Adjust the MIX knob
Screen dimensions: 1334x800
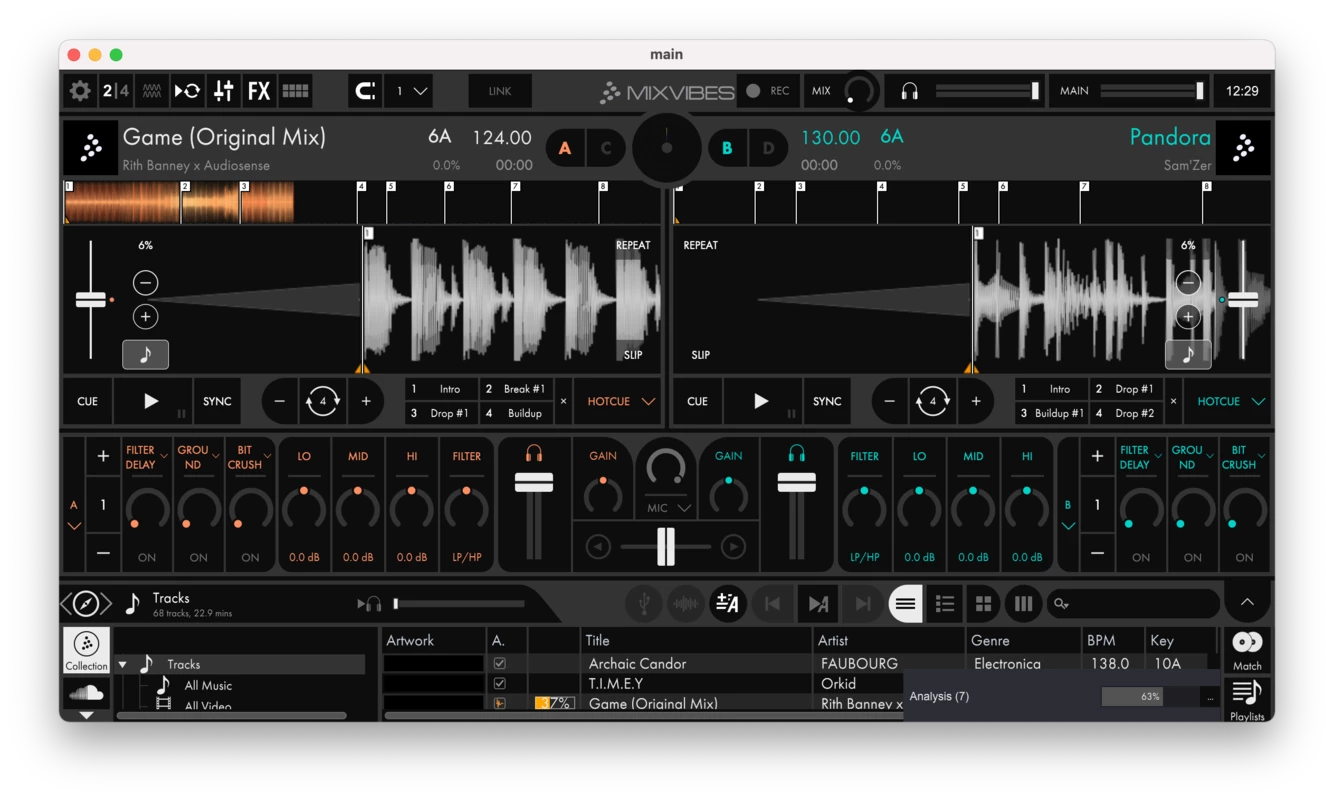tap(859, 92)
